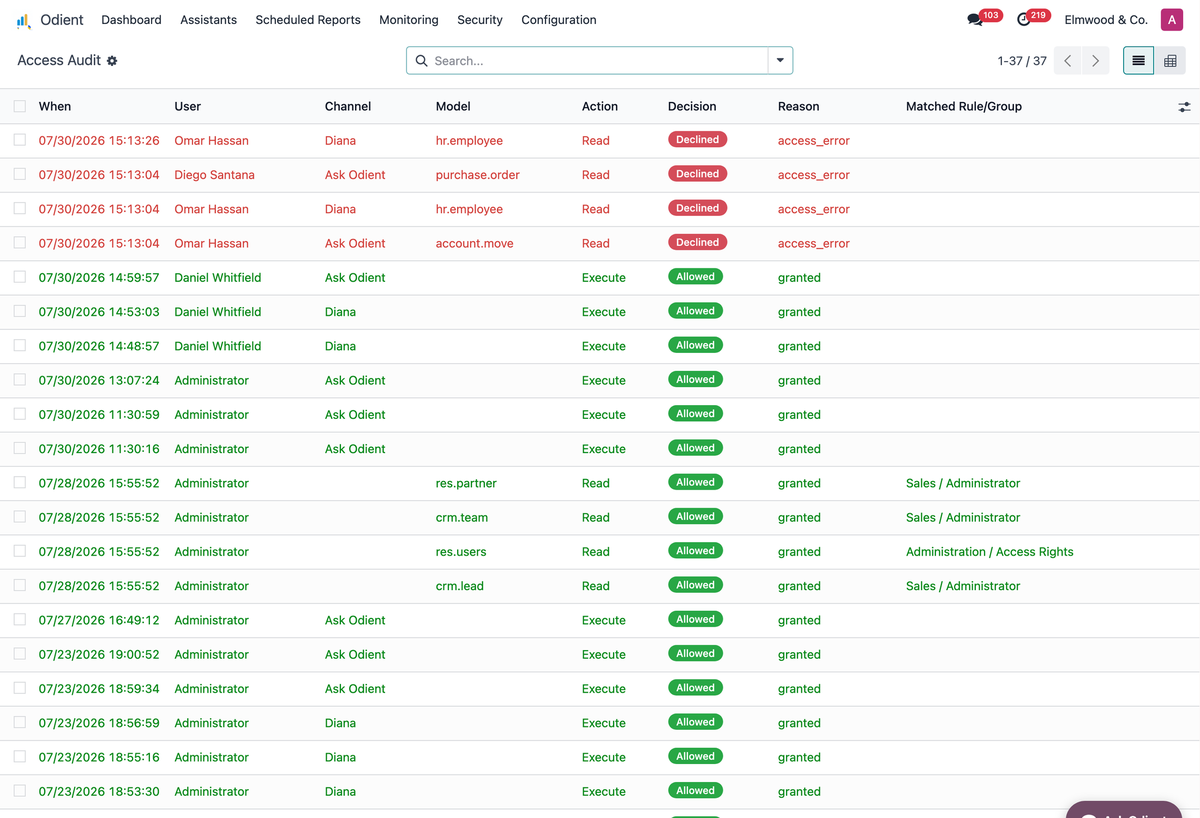
Task: Toggle the select-all header checkbox
Action: coord(20,106)
